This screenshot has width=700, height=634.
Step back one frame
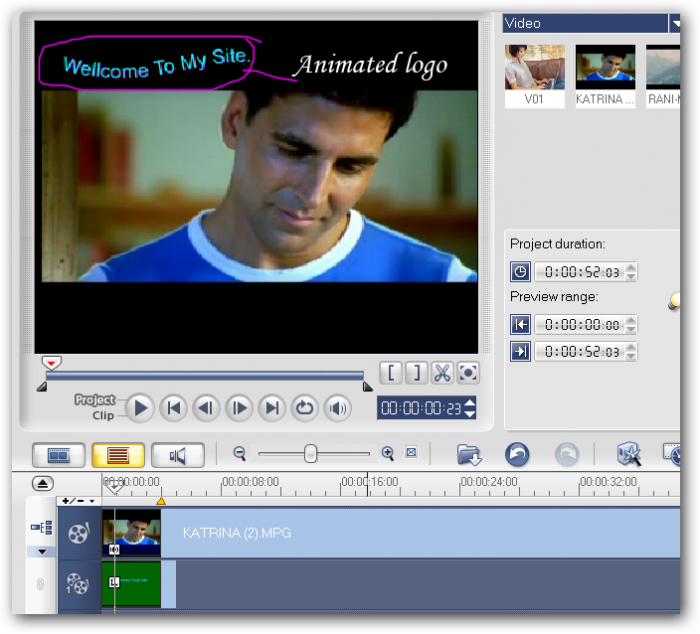click(x=206, y=408)
